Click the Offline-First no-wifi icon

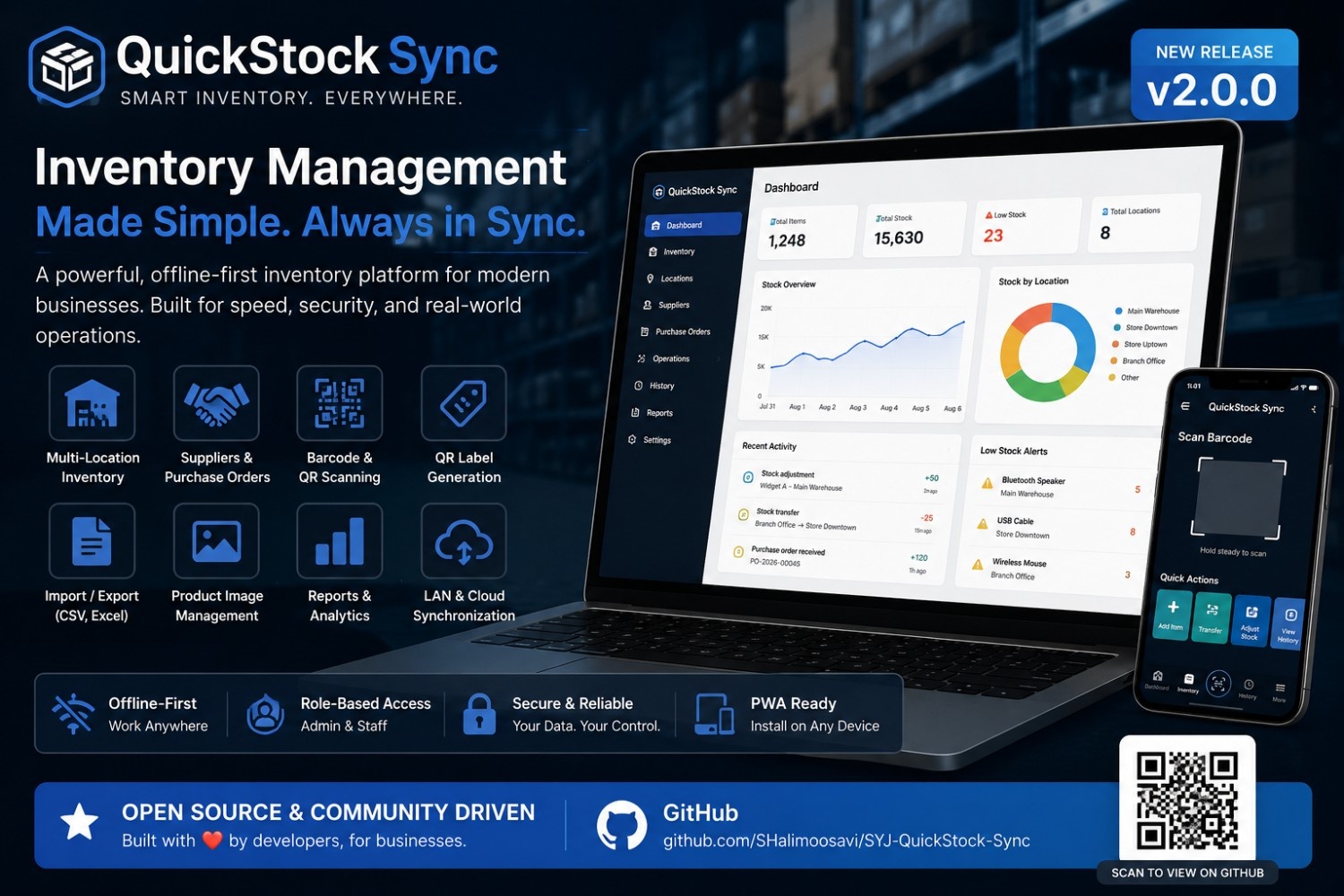point(73,714)
